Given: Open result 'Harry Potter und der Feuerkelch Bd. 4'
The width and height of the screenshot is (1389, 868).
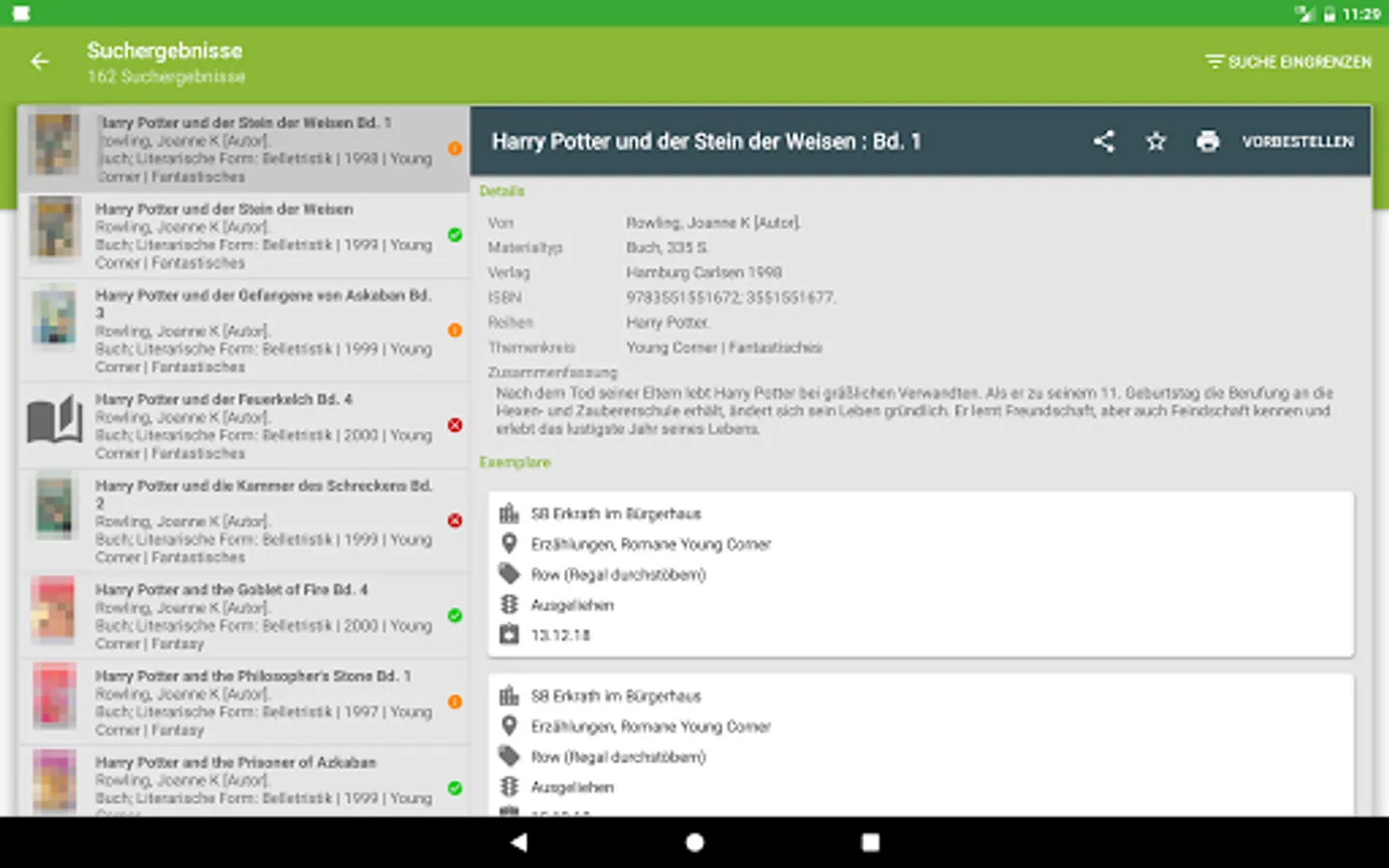Looking at the screenshot, I should click(x=243, y=425).
